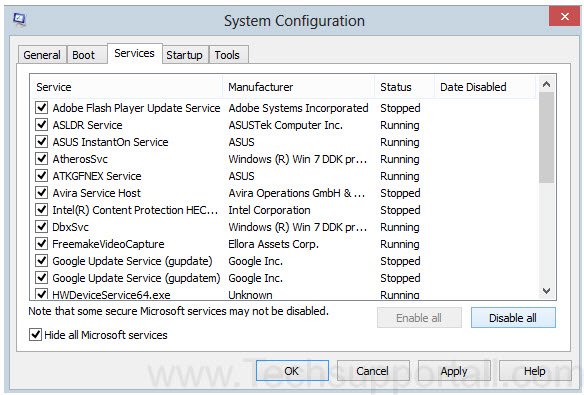This screenshot has height=395, width=584.
Task: Click the Cancel button
Action: [373, 371]
